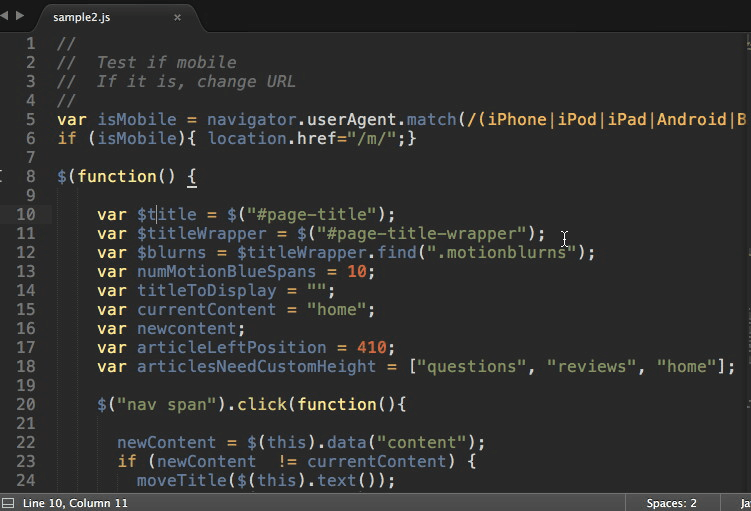Click "content" string on line 22
Image resolution: width=751 pixels, height=511 pixels.
421,442
